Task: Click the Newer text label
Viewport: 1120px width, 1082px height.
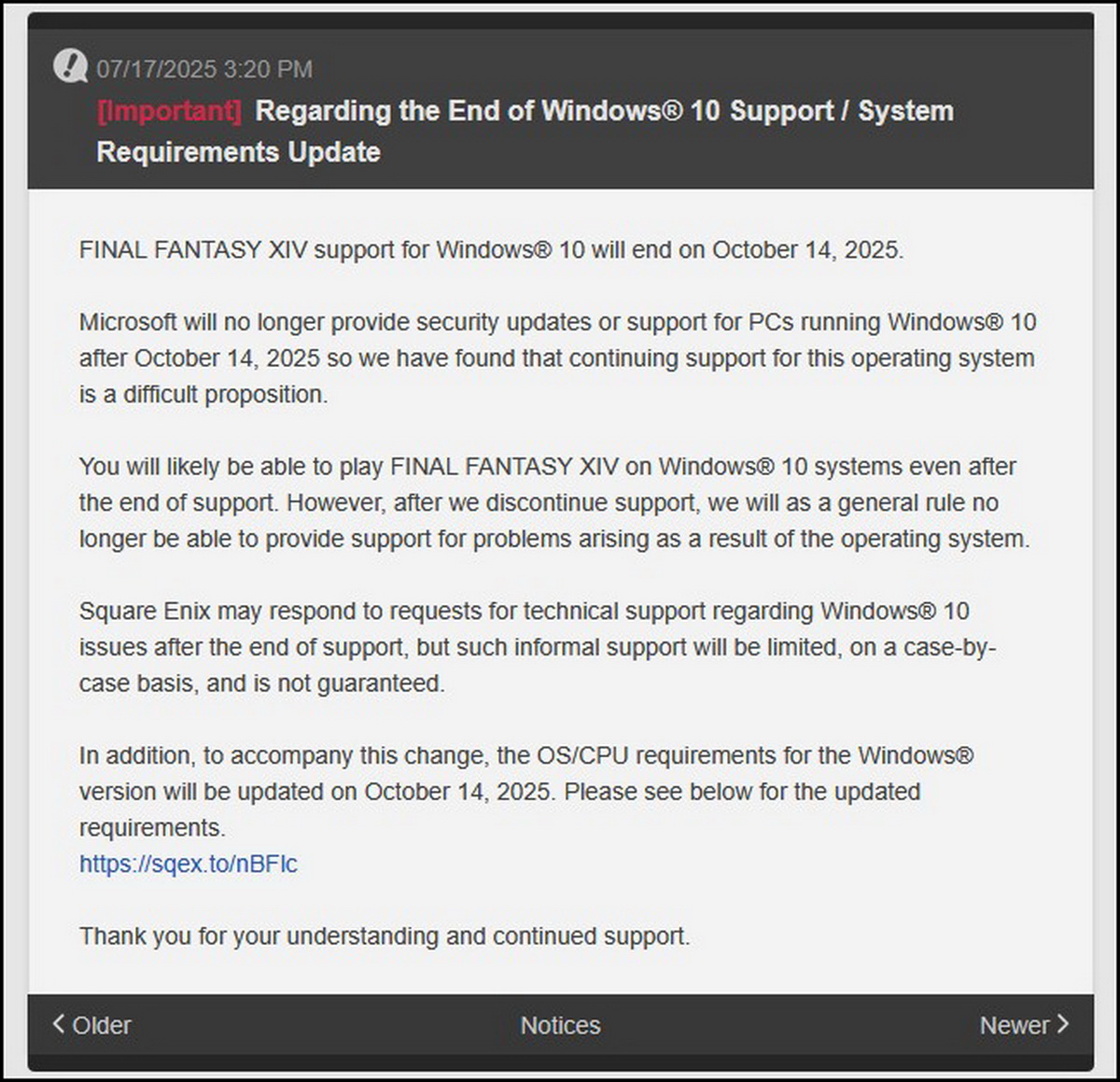Action: coord(1014,1025)
